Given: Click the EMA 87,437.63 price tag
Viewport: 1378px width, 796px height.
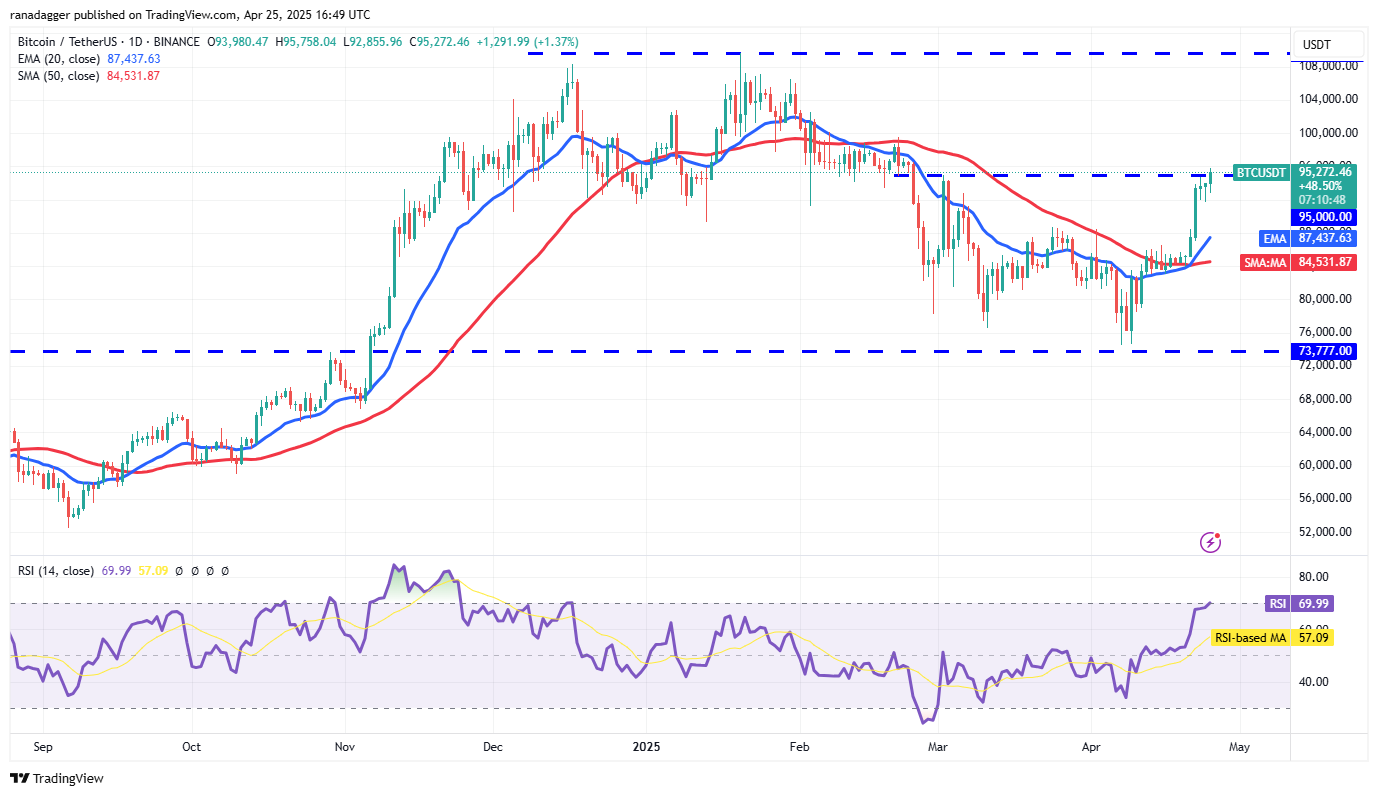Looking at the screenshot, I should 1306,238.
